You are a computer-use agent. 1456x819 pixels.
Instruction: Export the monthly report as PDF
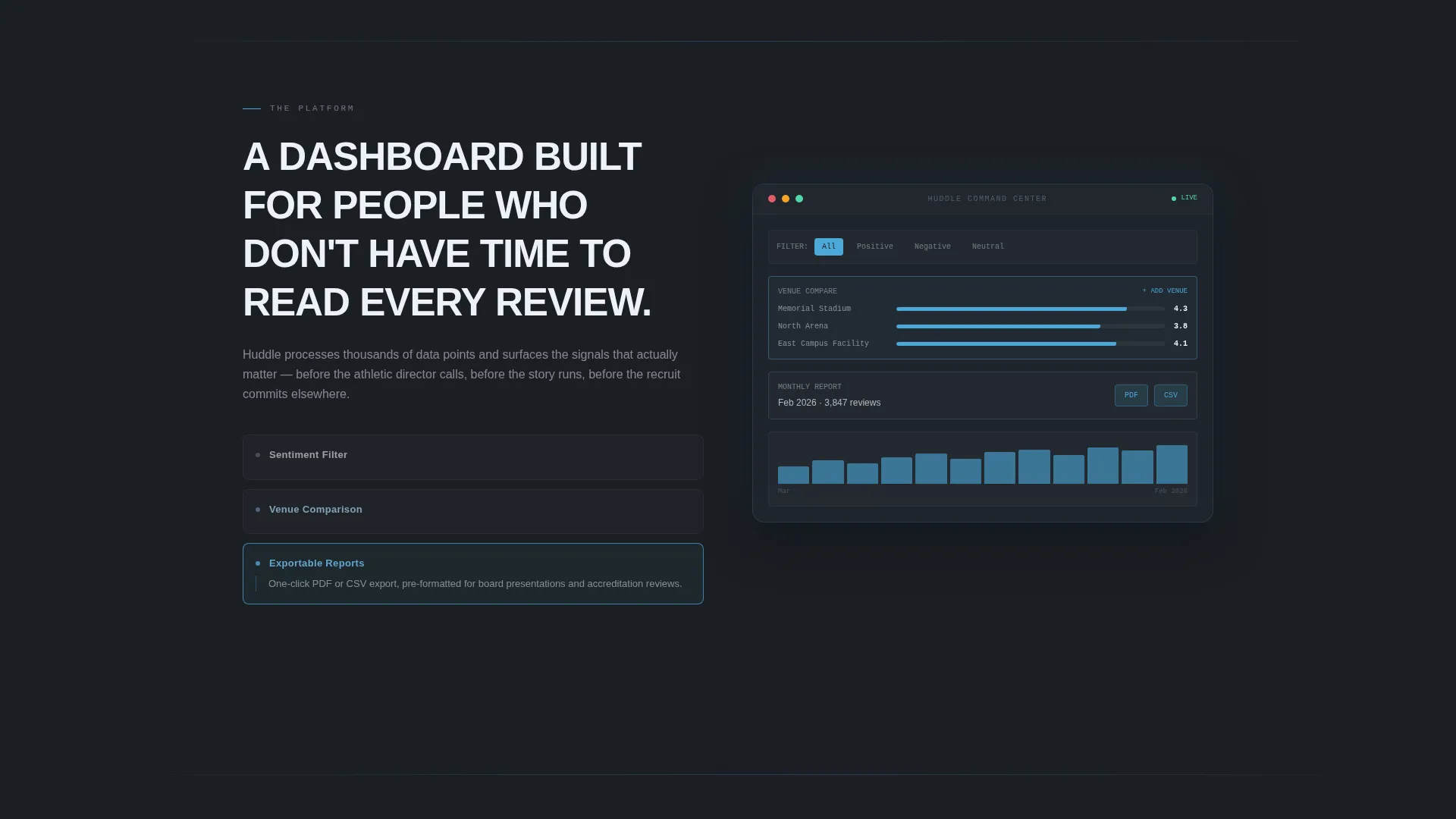tap(1131, 395)
